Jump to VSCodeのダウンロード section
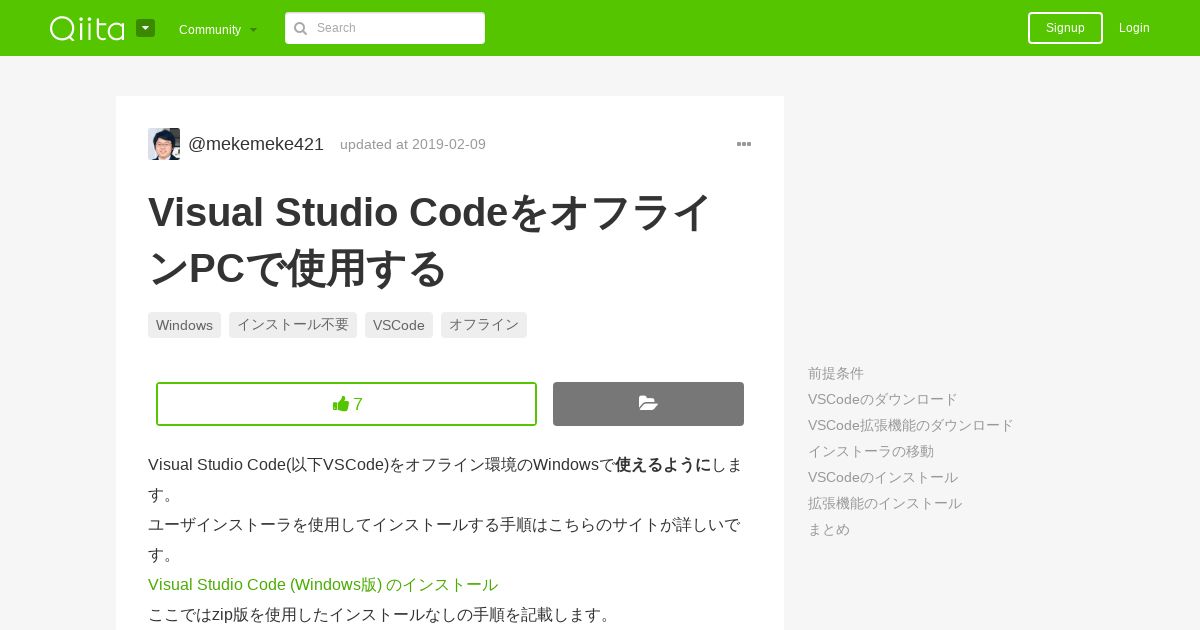Image resolution: width=1200 pixels, height=630 pixels. point(883,399)
